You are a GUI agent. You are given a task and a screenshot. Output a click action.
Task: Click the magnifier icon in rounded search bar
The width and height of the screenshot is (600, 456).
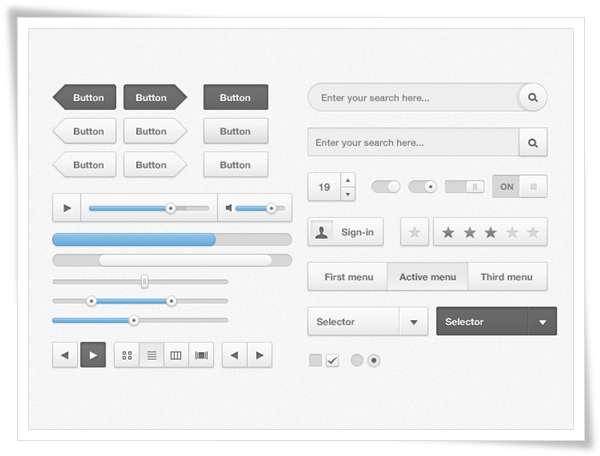(533, 98)
